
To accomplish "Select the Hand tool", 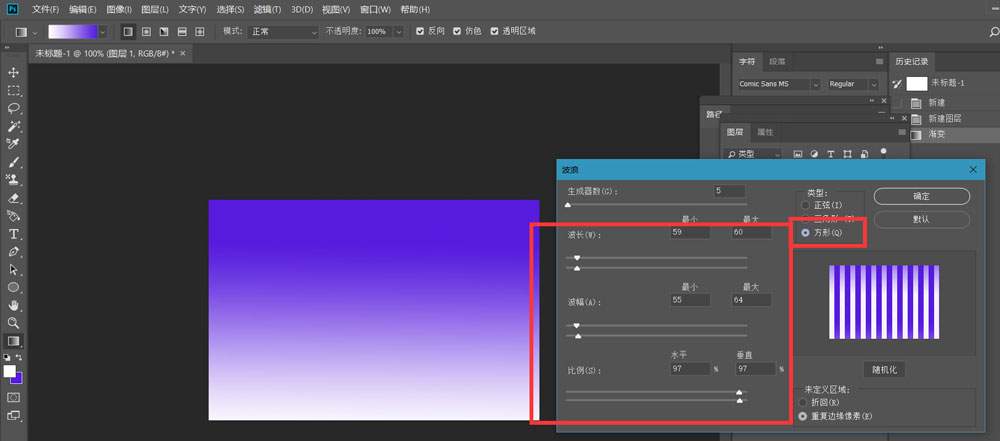I will 14,305.
